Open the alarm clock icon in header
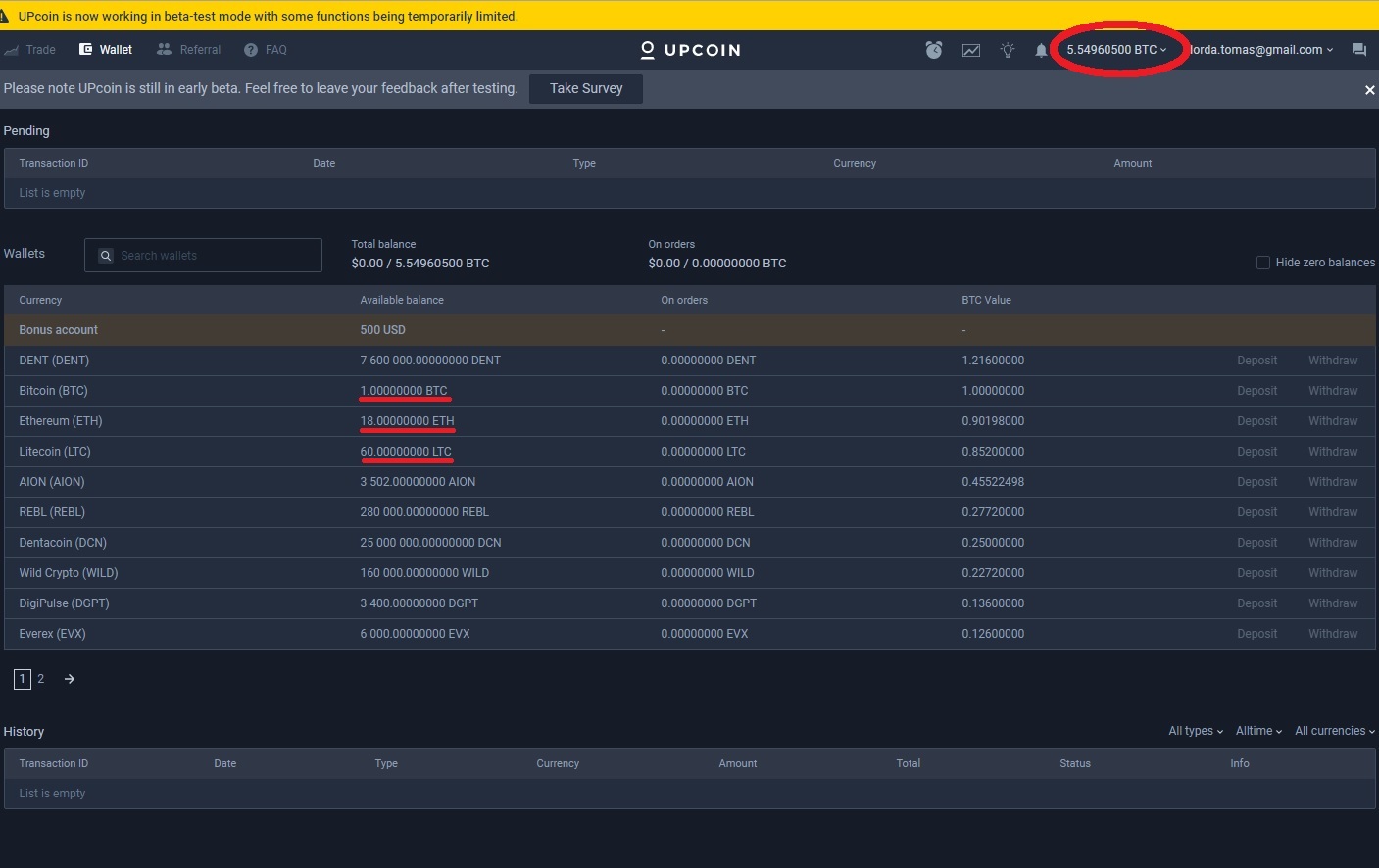The height and width of the screenshot is (868, 1379). pos(934,50)
